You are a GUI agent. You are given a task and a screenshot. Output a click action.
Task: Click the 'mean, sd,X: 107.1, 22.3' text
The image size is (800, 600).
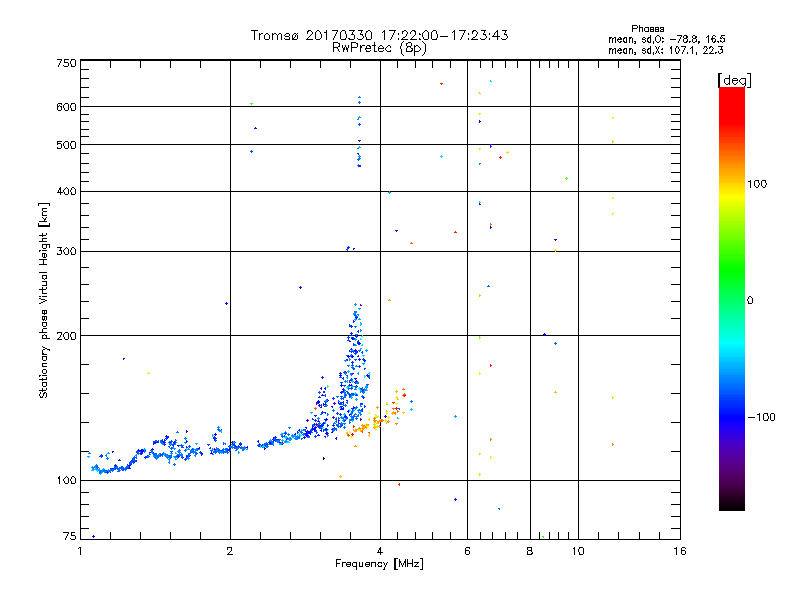665,50
